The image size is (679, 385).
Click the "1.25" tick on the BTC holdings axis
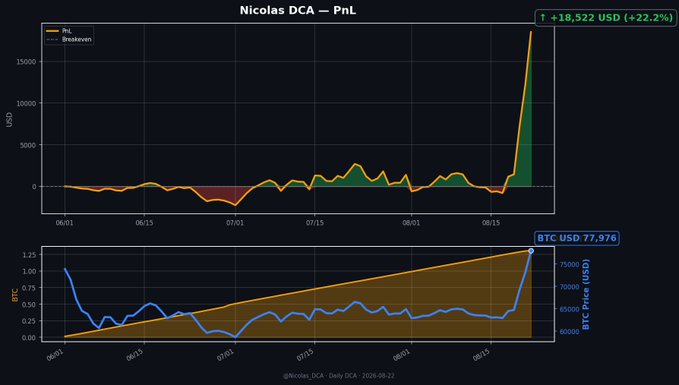30,255
